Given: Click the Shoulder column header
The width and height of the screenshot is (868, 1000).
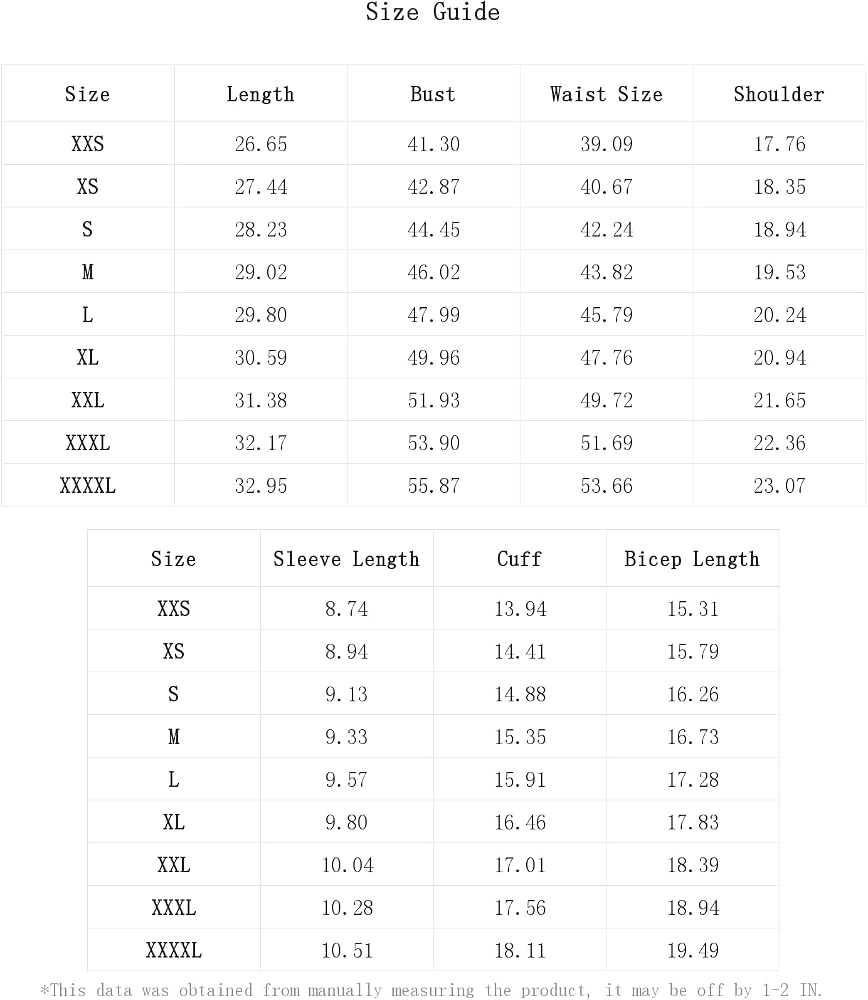Looking at the screenshot, I should (x=779, y=94).
